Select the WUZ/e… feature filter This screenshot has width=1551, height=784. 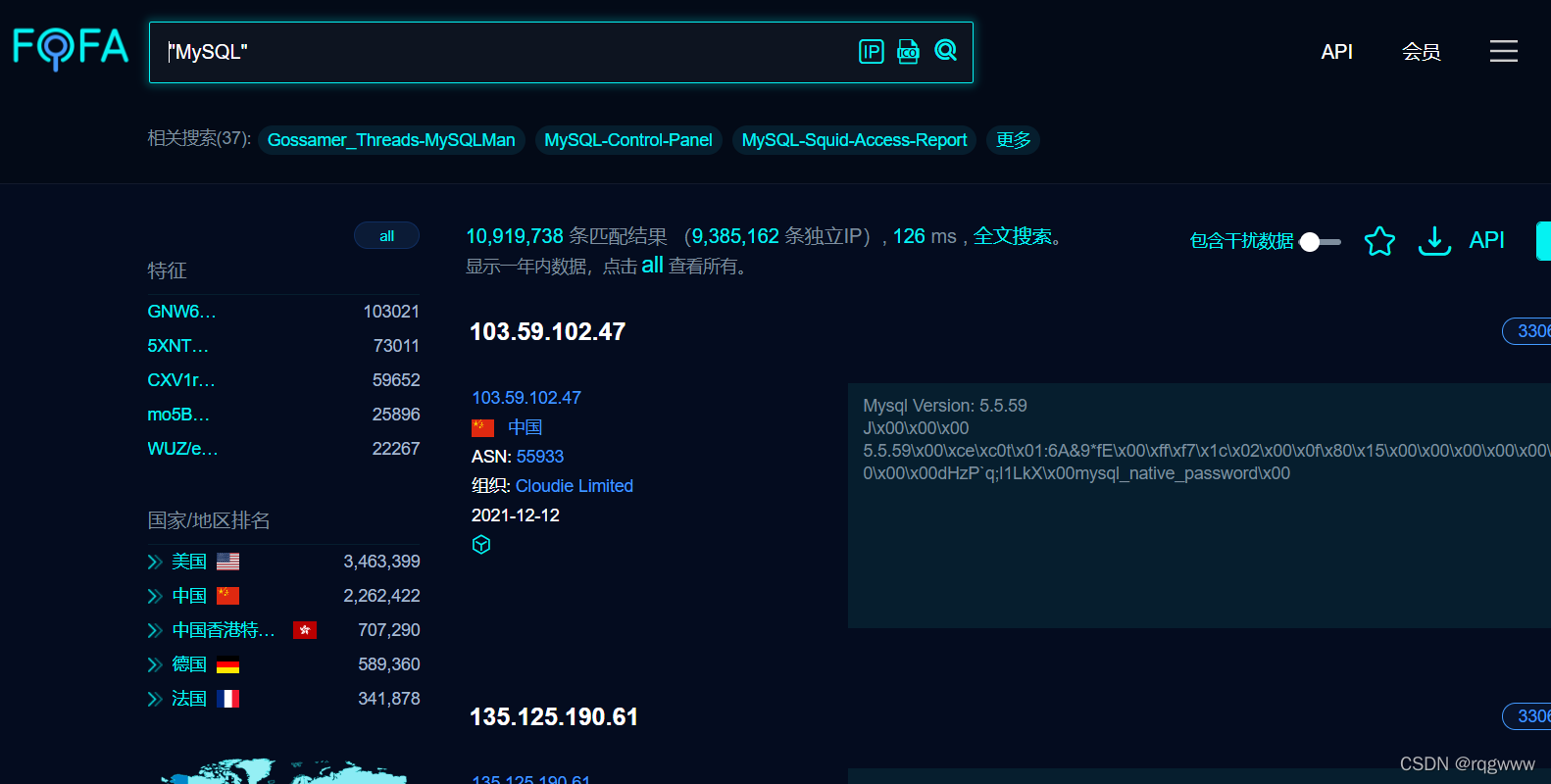[182, 449]
